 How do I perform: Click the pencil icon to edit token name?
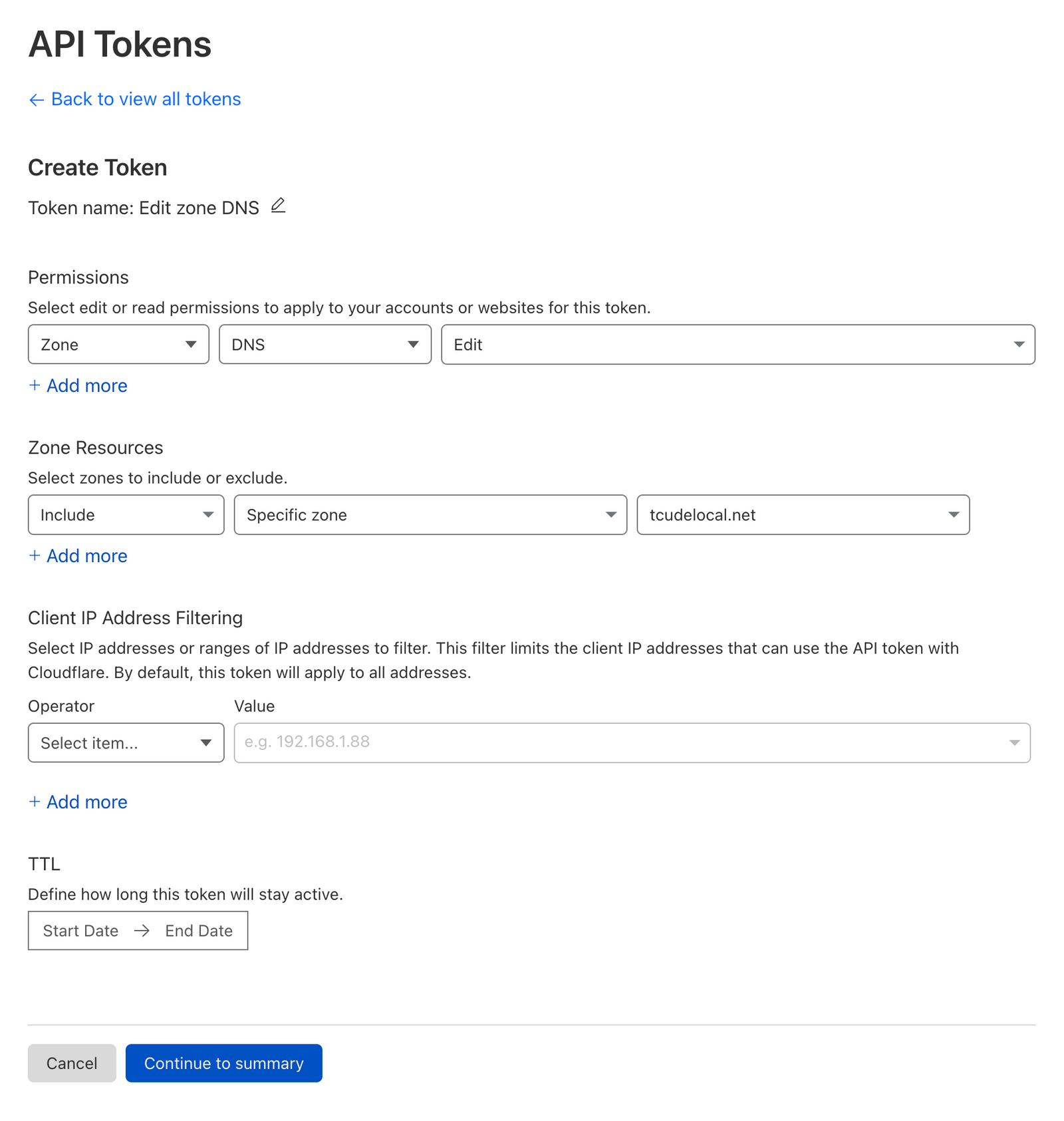click(x=278, y=206)
